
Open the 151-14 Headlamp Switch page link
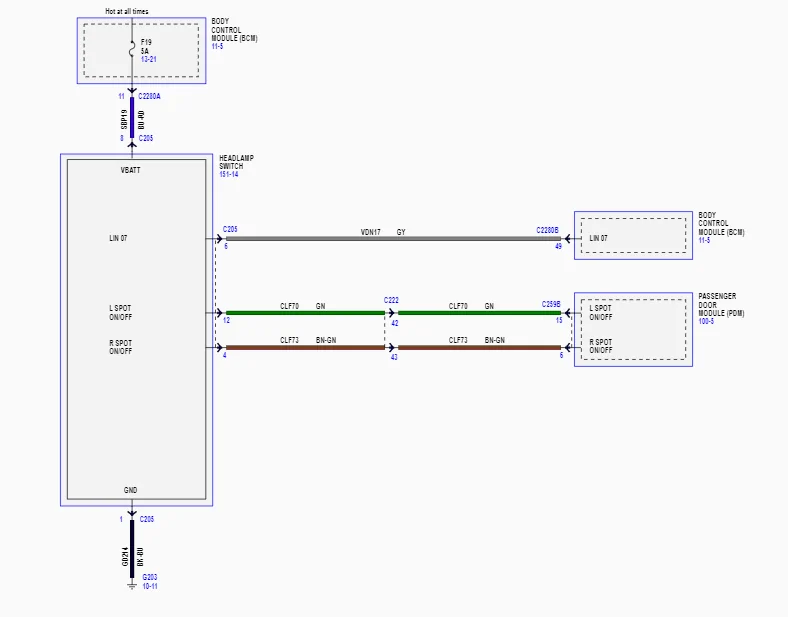click(x=229, y=174)
